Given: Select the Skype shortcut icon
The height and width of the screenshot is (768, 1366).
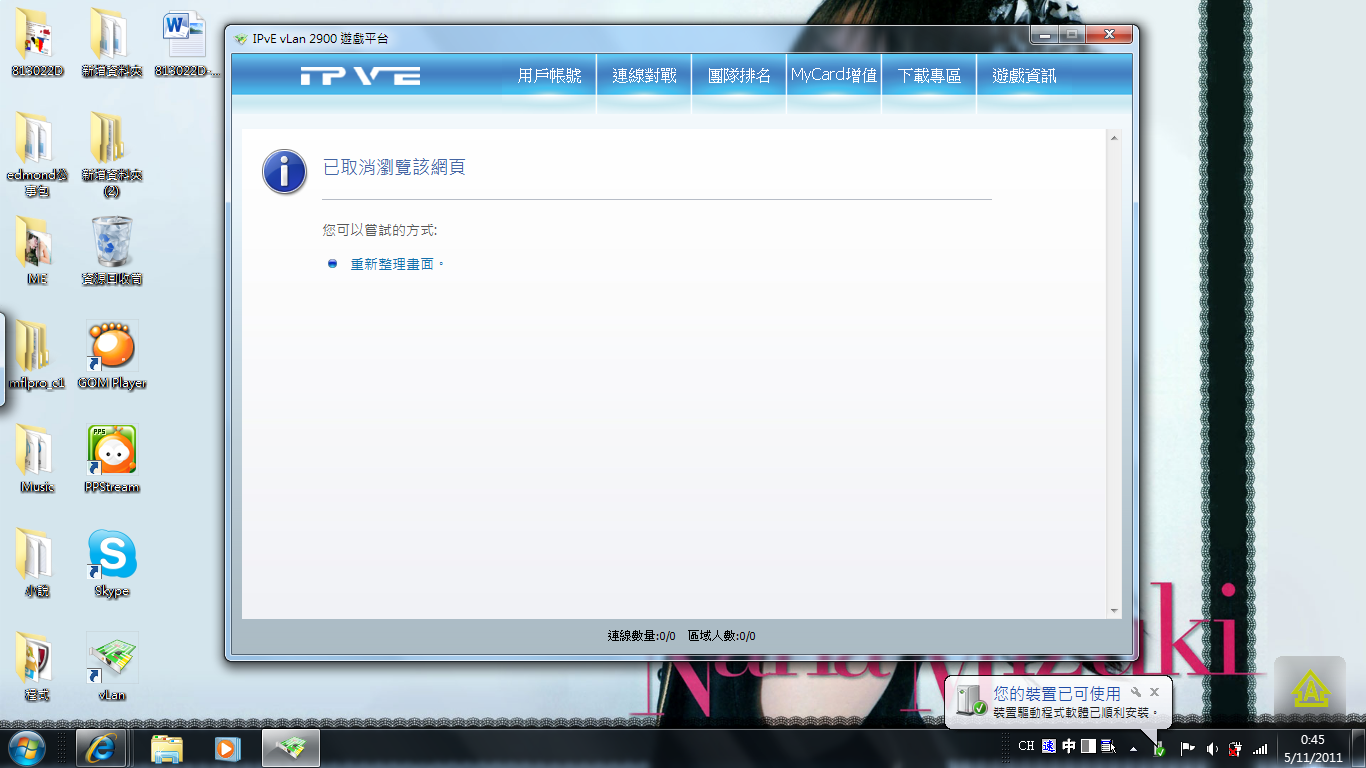Looking at the screenshot, I should 111,563.
